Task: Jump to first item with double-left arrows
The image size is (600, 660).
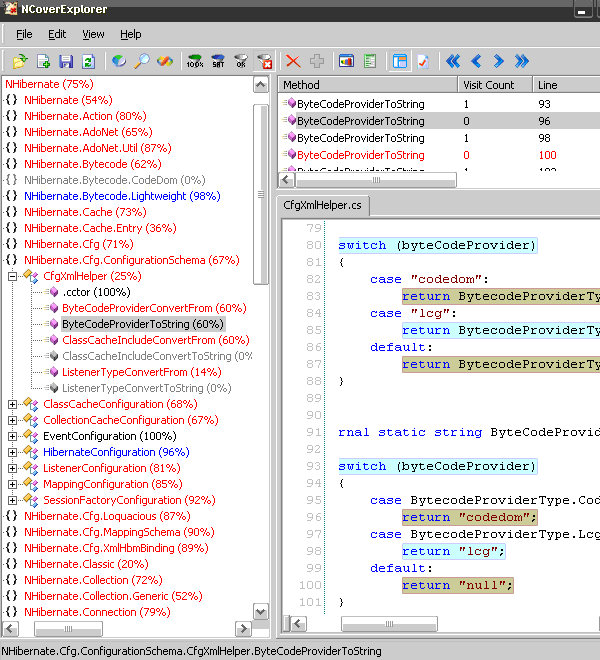Action: pos(453,61)
